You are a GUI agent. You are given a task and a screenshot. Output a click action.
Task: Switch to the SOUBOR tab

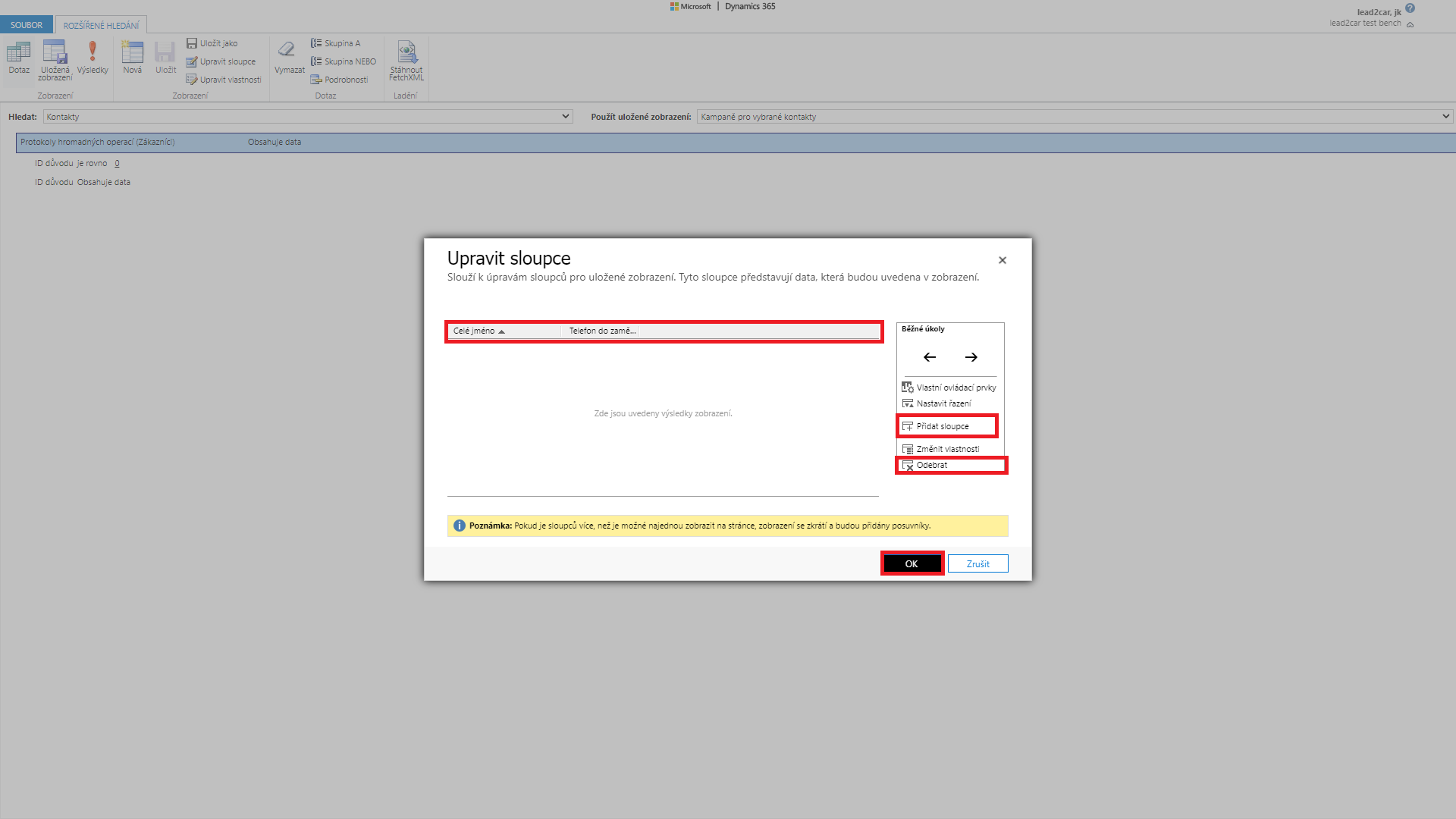tap(27, 25)
